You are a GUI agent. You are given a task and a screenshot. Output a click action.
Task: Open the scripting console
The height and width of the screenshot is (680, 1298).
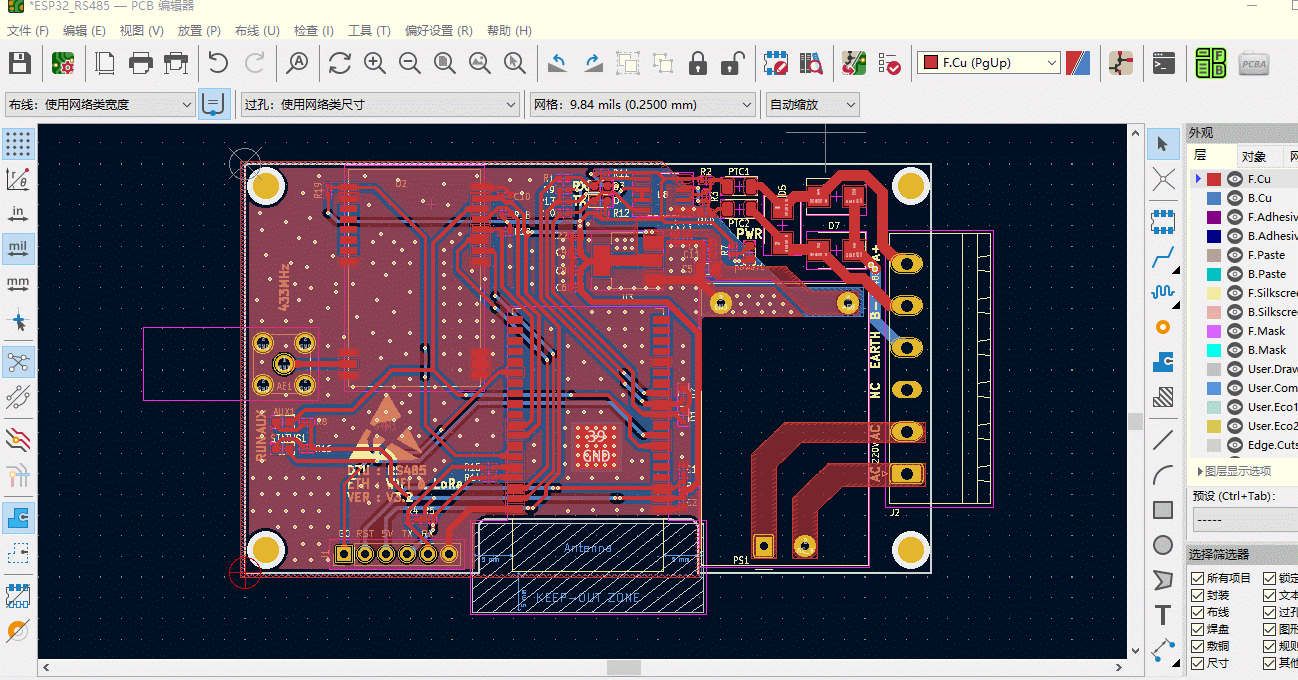click(x=1163, y=64)
